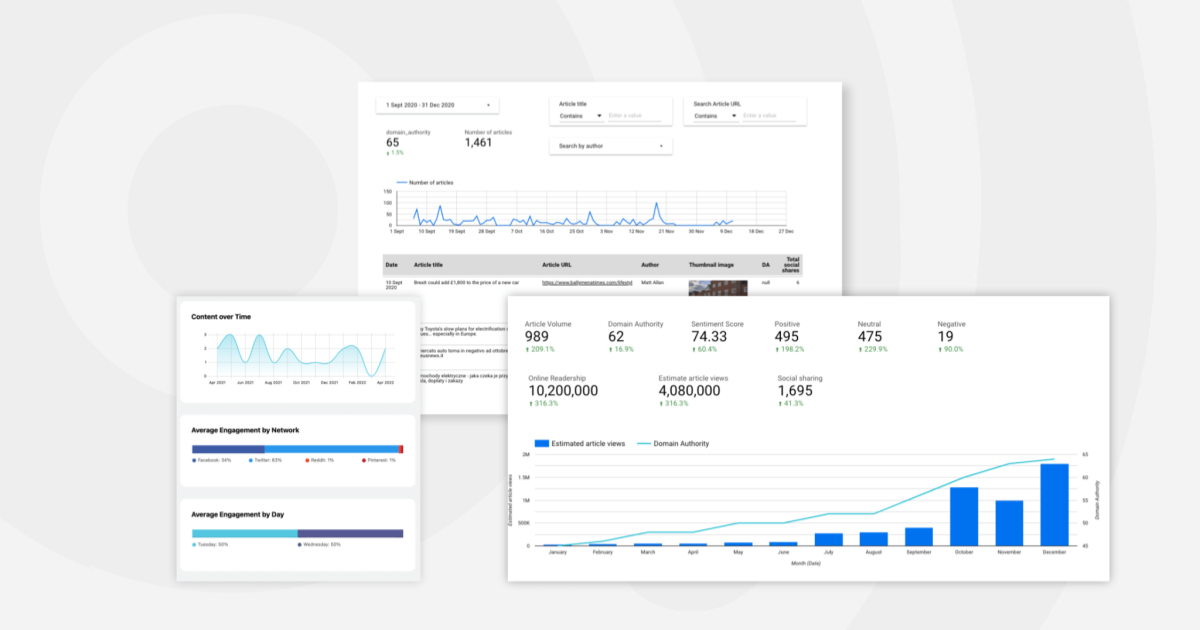Toggle the Negative sentiment metric card
Image resolution: width=1200 pixels, height=630 pixels.
coord(949,332)
